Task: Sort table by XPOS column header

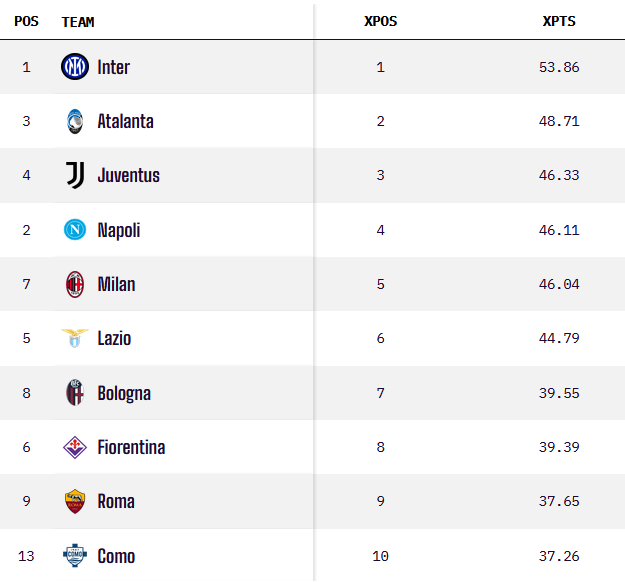Action: tap(381, 21)
